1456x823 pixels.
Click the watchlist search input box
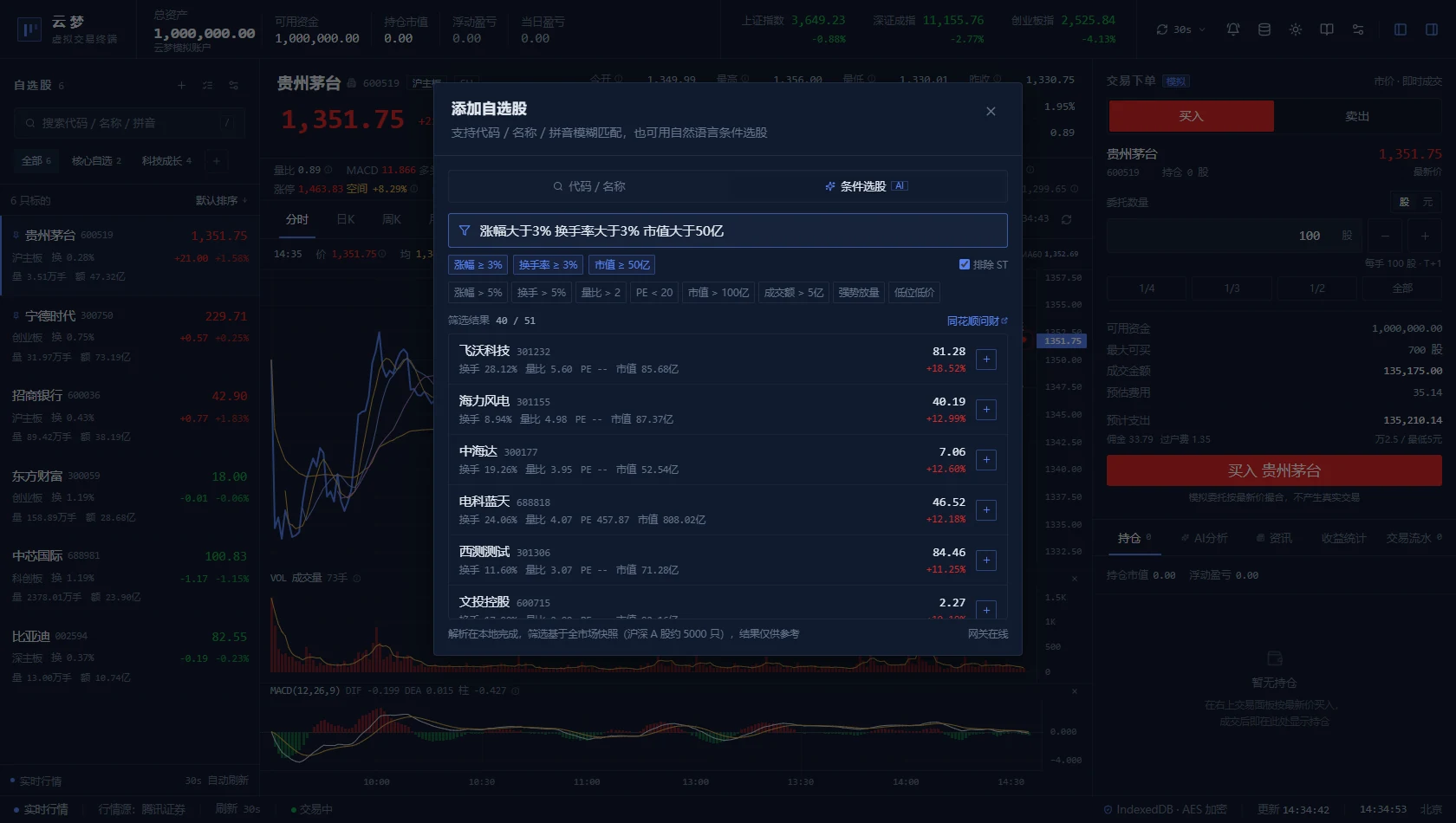[129, 123]
